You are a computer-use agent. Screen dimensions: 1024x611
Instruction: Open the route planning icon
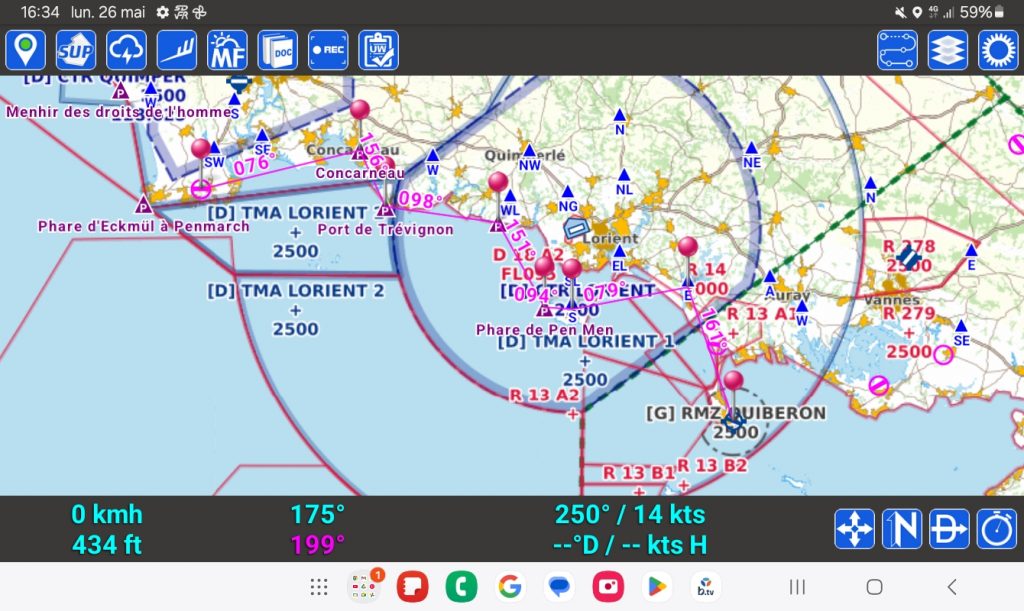click(x=897, y=50)
